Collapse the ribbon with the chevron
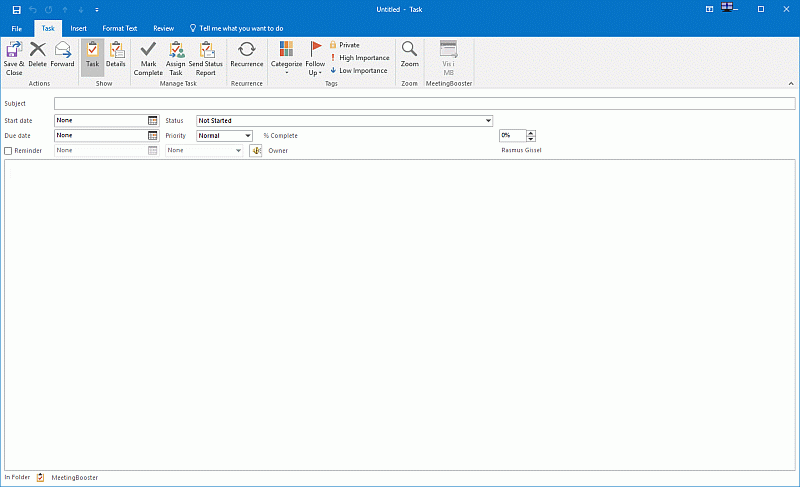Screen dimensions: 800x487 (791, 84)
